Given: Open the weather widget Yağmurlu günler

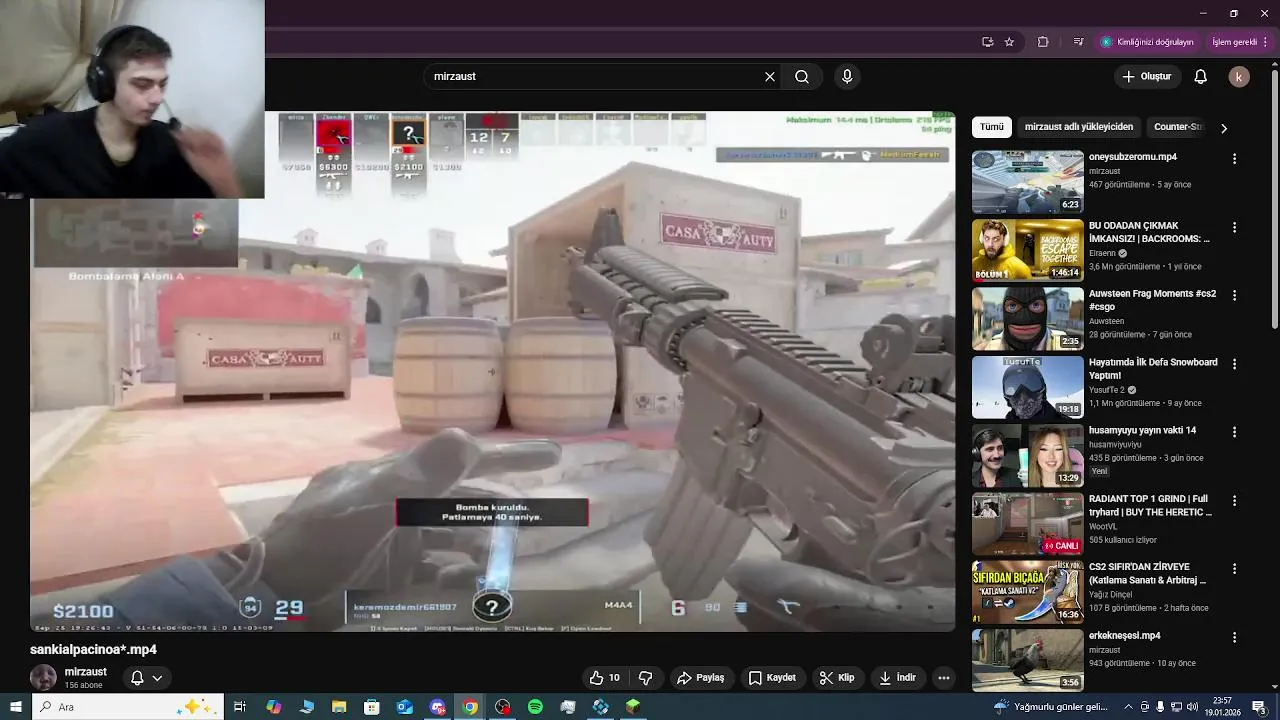Looking at the screenshot, I should (x=1051, y=707).
